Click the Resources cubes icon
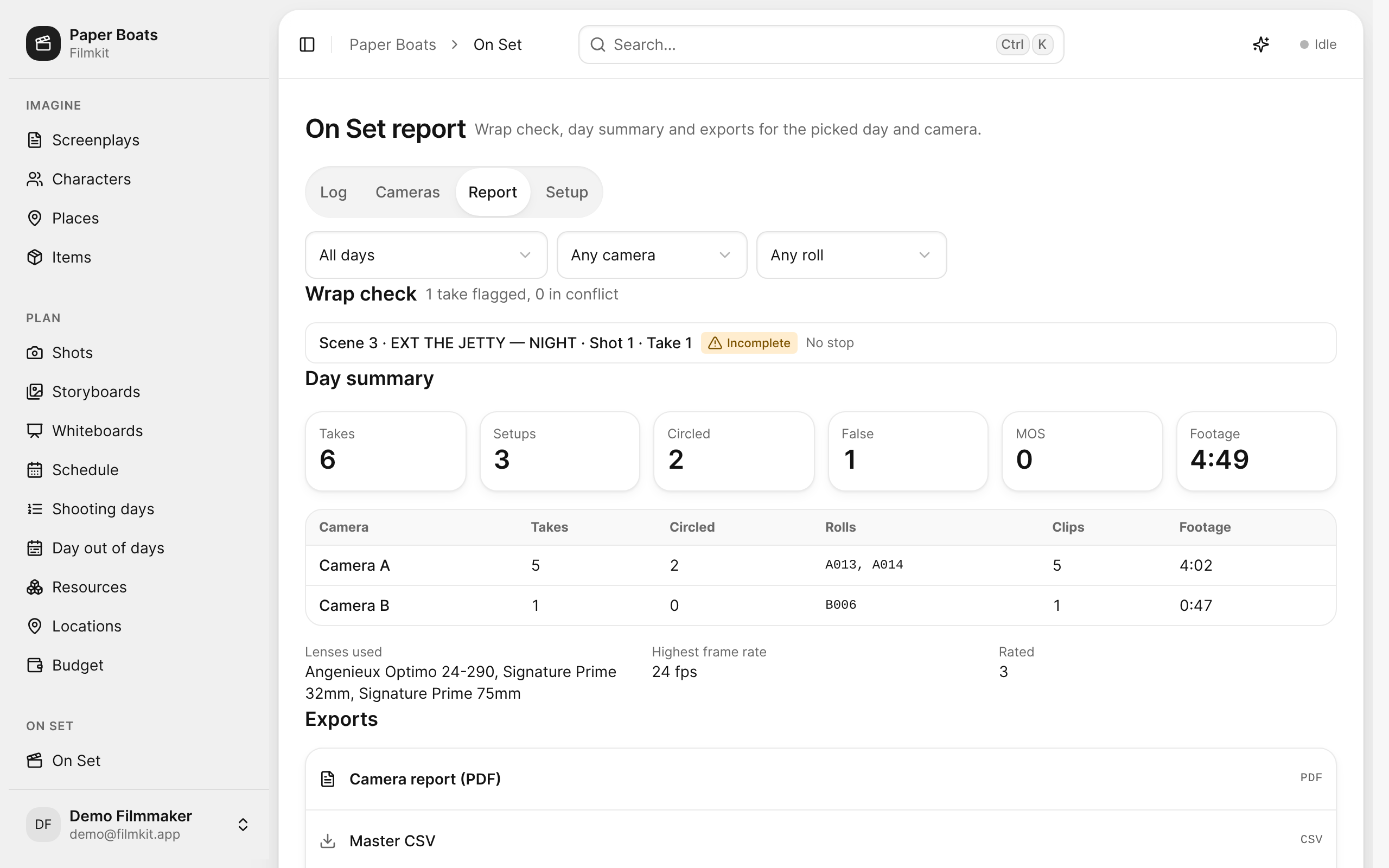 (x=34, y=586)
